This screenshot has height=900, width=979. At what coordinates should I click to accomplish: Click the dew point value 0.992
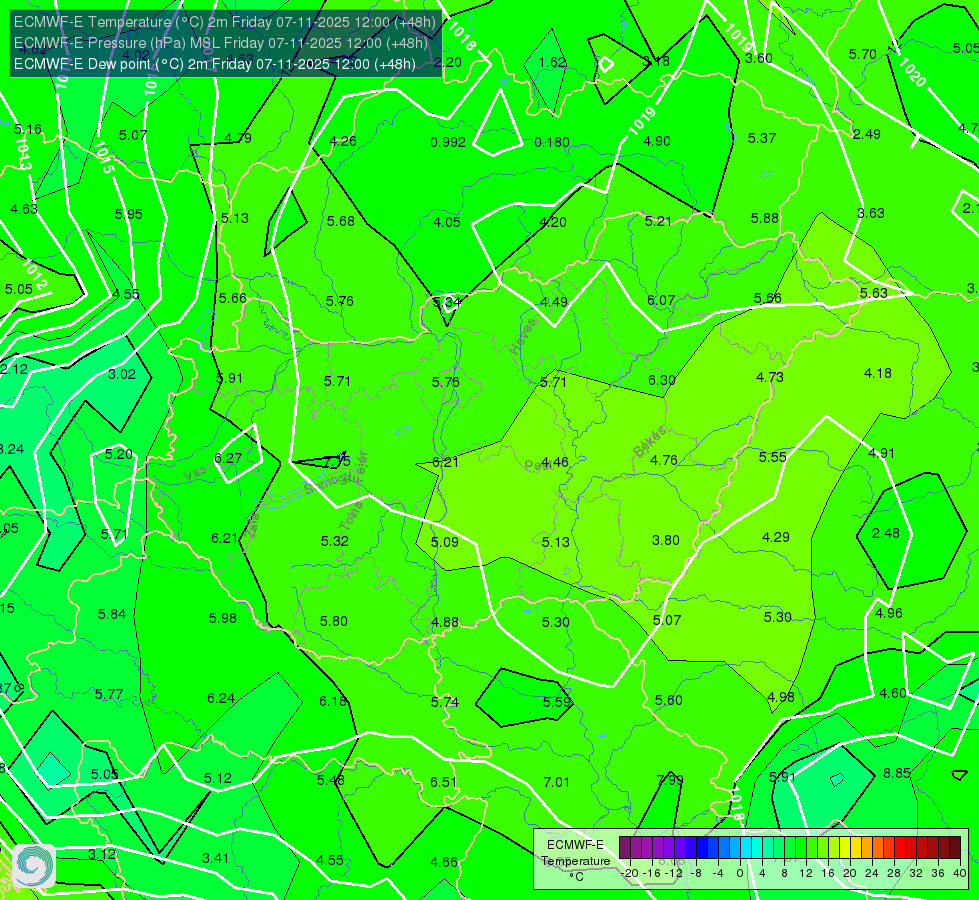(448, 142)
